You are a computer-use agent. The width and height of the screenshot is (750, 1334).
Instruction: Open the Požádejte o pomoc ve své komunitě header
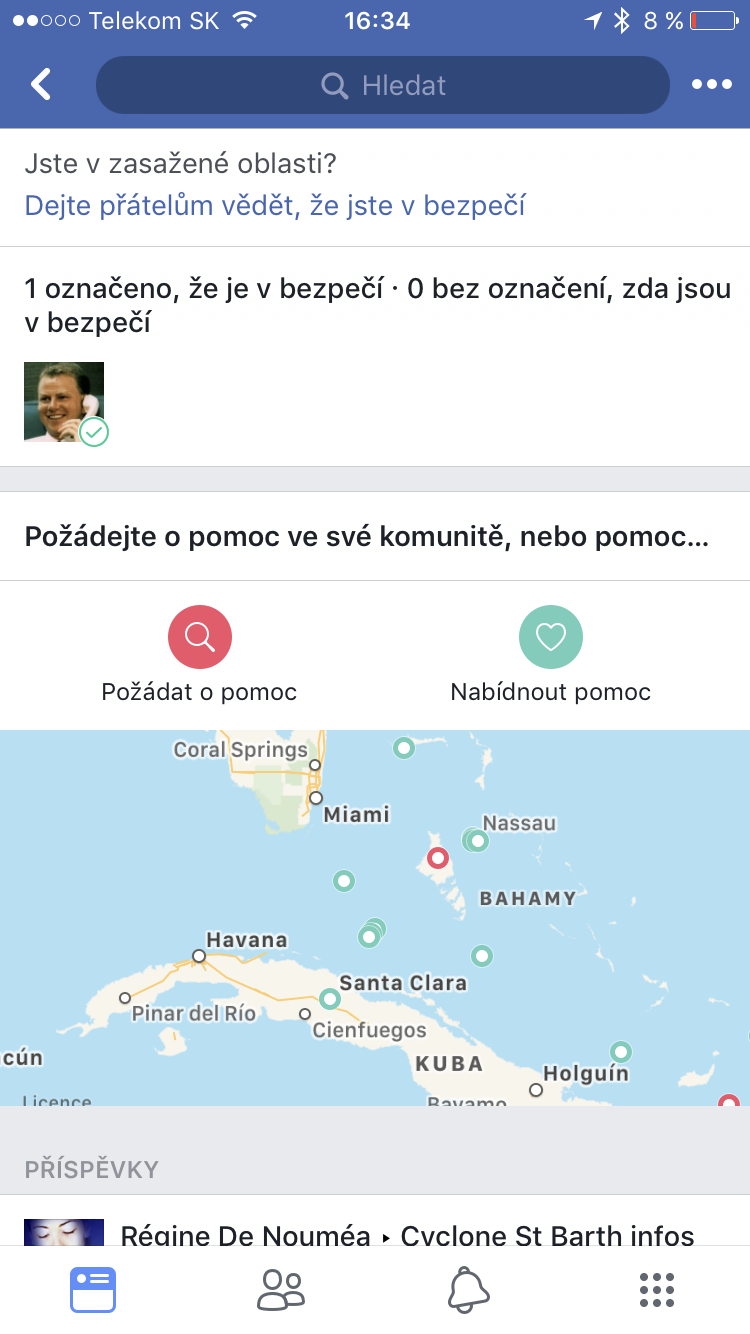[366, 537]
